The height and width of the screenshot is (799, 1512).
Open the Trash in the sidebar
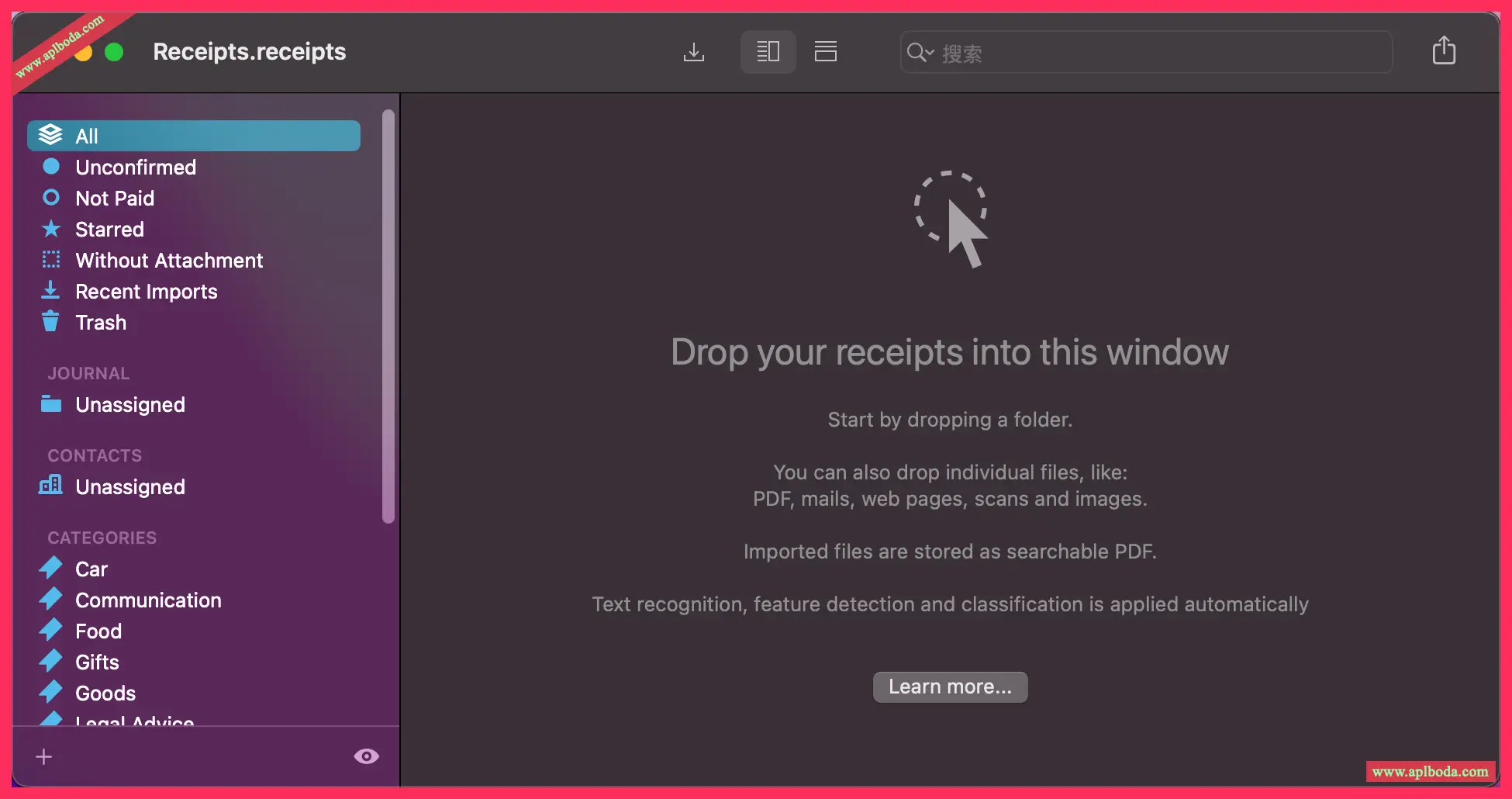101,322
